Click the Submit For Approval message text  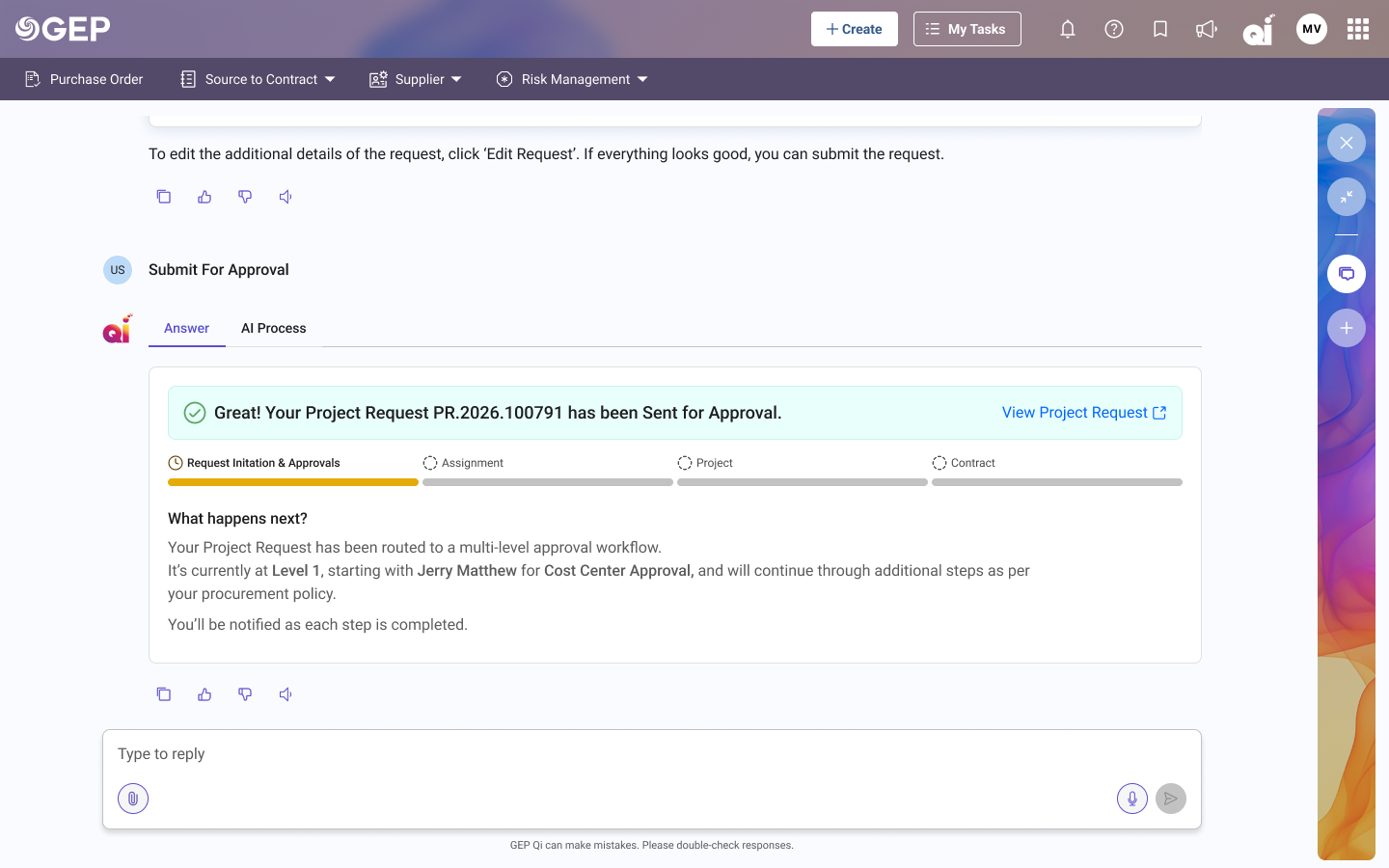click(x=219, y=270)
